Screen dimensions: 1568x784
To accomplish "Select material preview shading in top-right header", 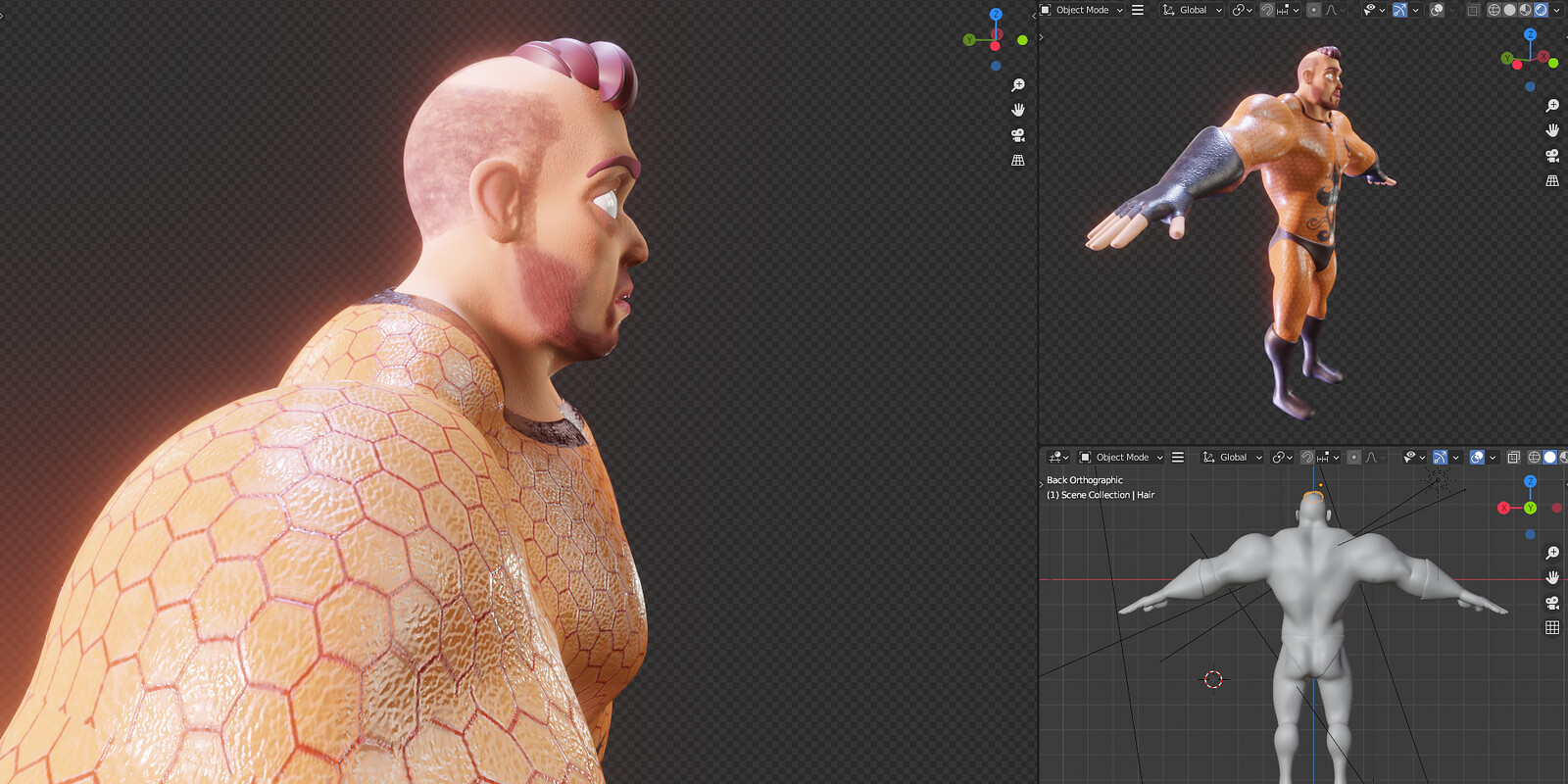I will [x=1525, y=10].
